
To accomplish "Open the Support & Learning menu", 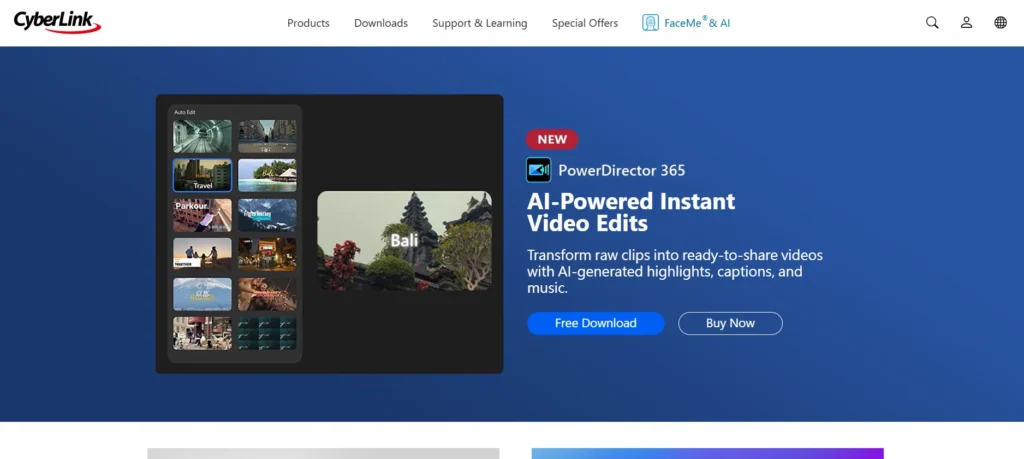I will click(x=479, y=23).
